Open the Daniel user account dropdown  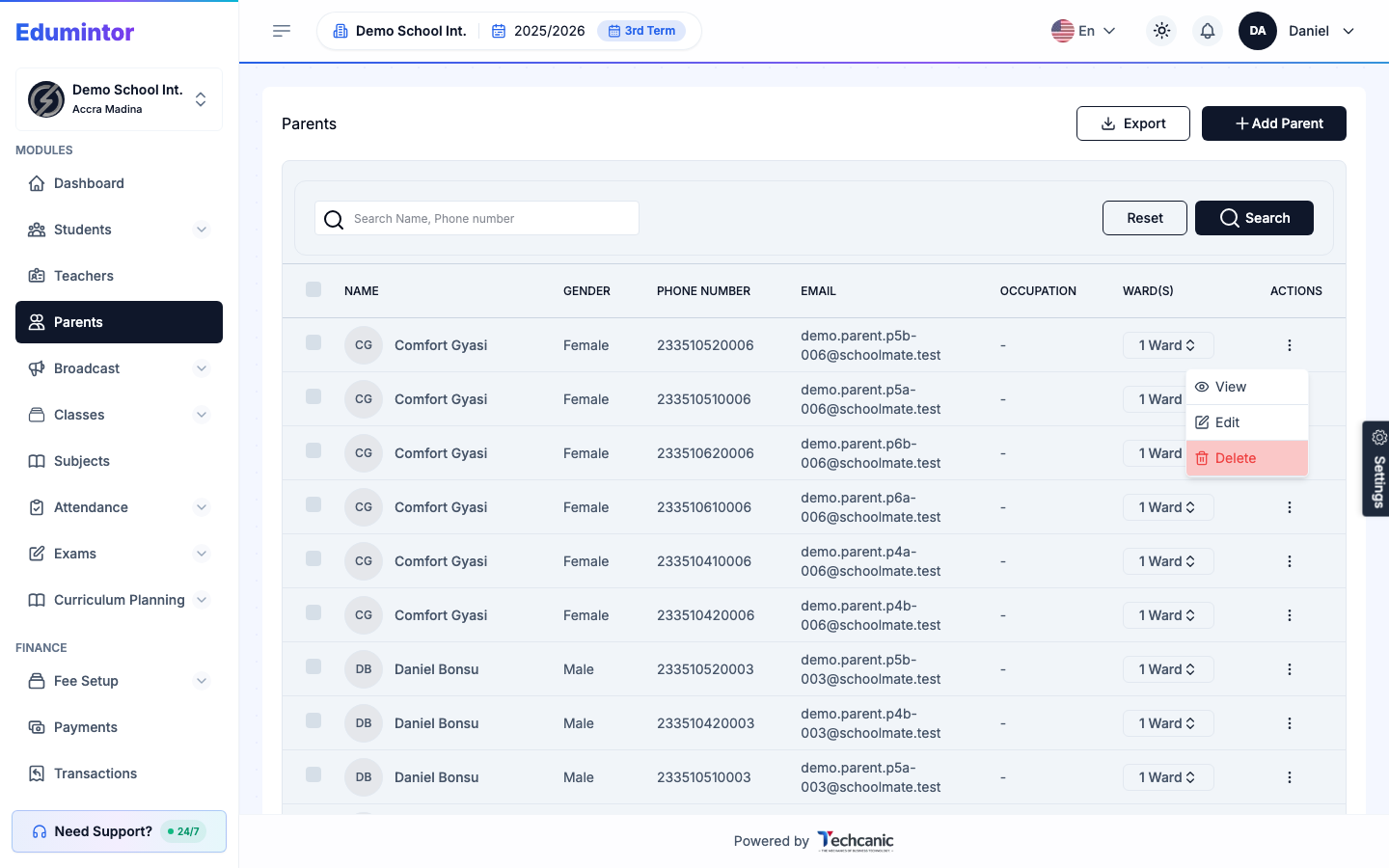(1321, 31)
